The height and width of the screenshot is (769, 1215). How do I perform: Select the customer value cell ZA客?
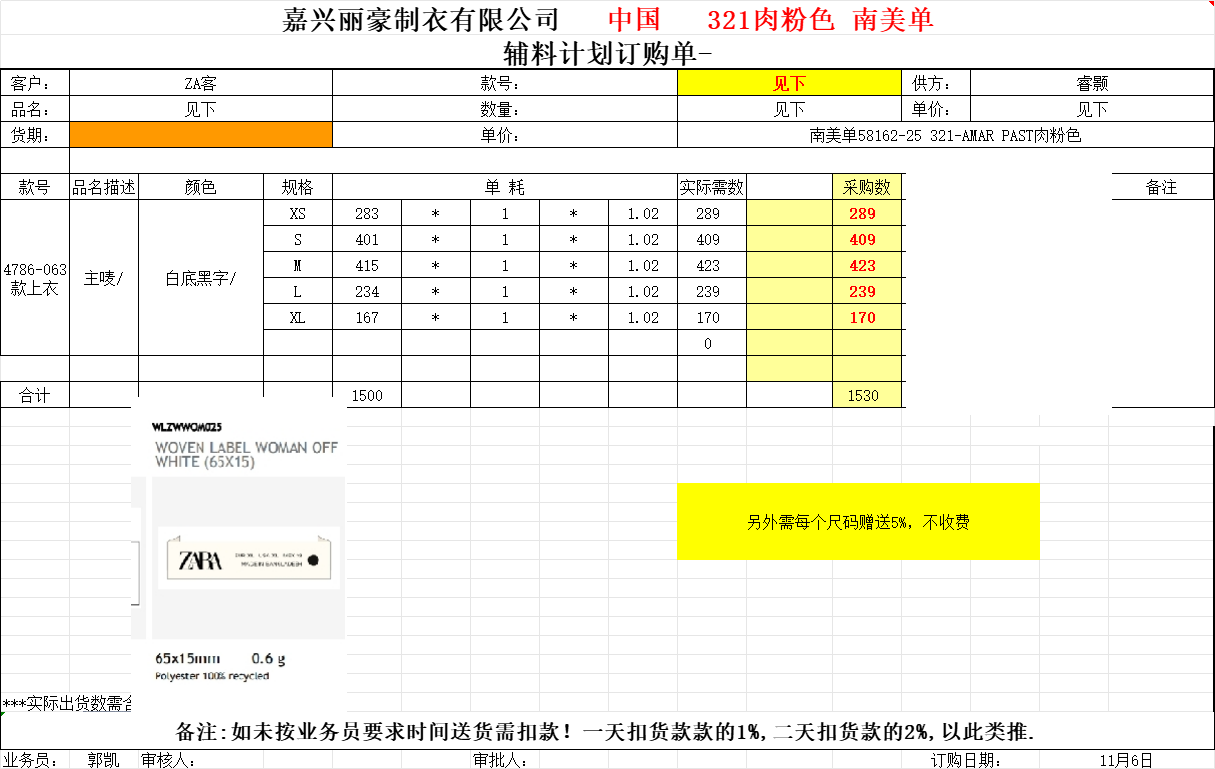click(201, 84)
